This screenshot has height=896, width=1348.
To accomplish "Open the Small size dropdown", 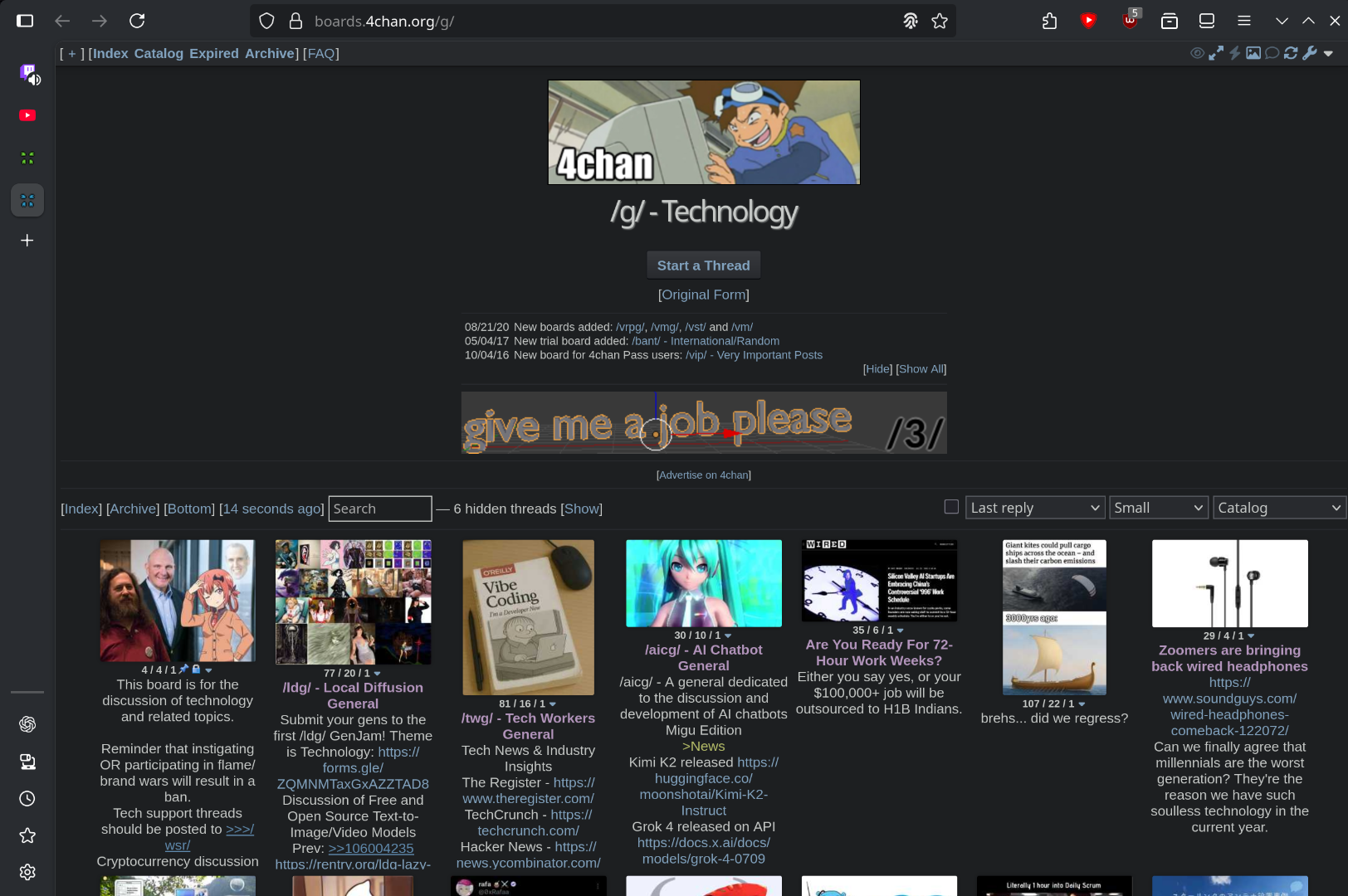I will point(1159,508).
